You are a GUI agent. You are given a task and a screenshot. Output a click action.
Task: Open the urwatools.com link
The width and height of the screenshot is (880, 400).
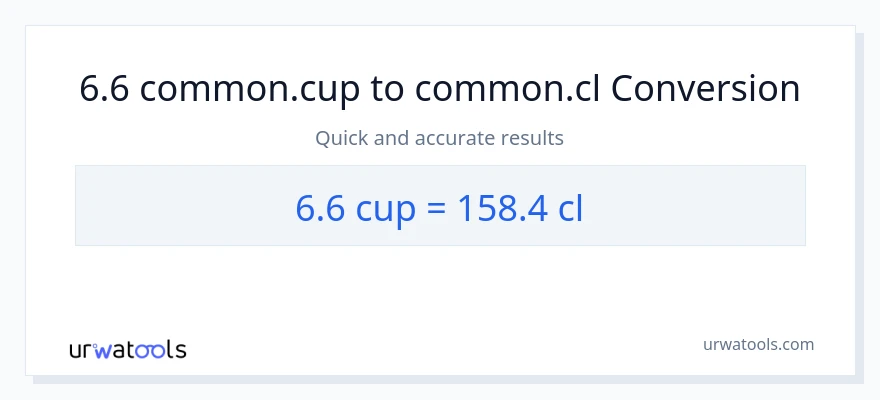[x=758, y=345]
